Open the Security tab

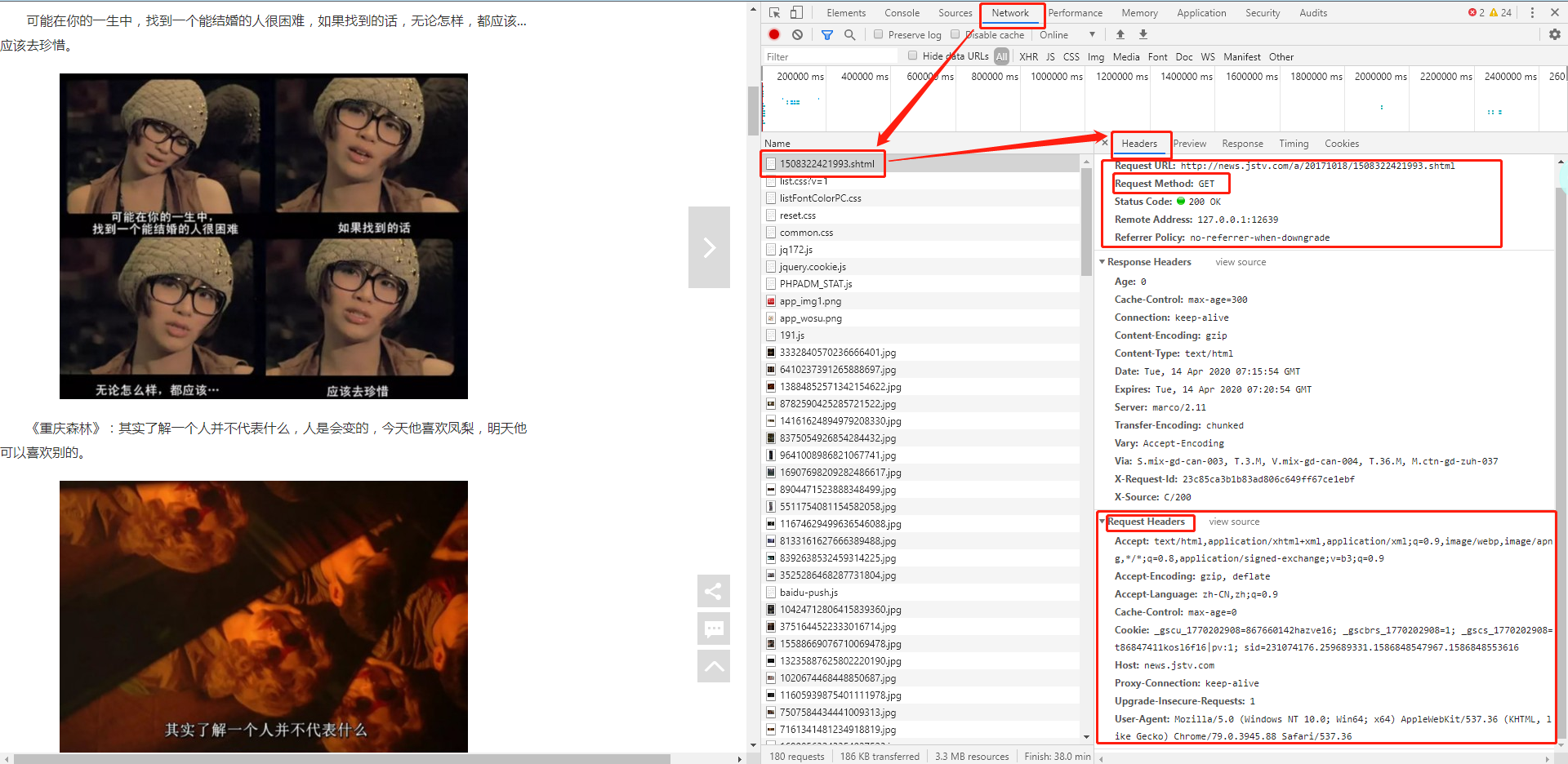1263,12
